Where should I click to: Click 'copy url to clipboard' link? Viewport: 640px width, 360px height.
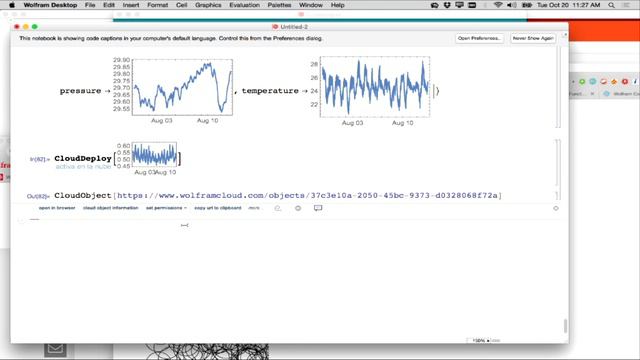coord(218,208)
